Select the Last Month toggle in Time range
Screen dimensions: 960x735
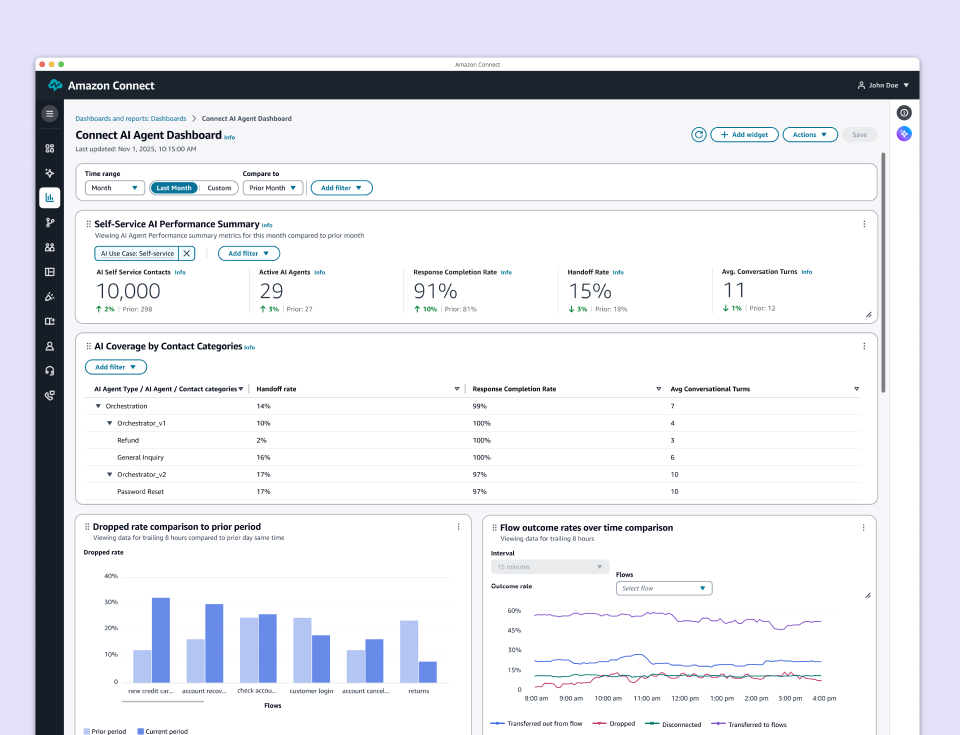174,187
